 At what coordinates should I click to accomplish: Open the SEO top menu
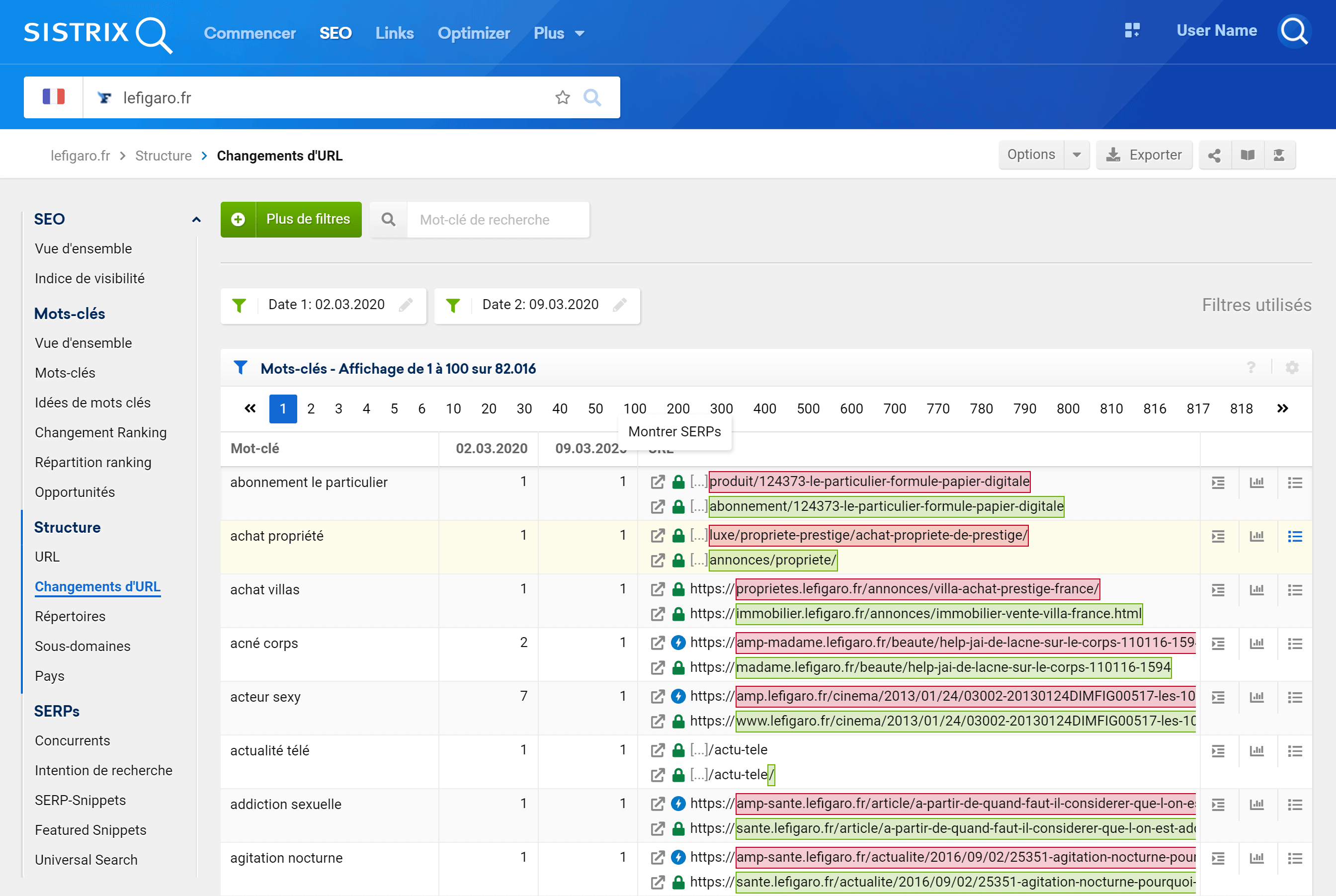point(335,34)
